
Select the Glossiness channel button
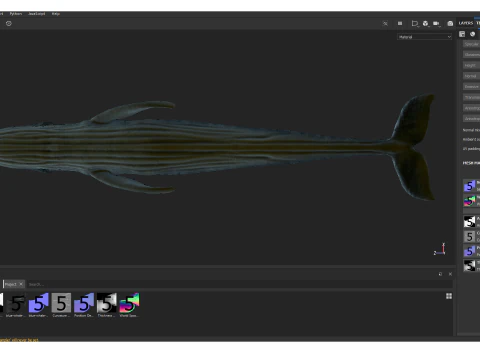point(471,55)
